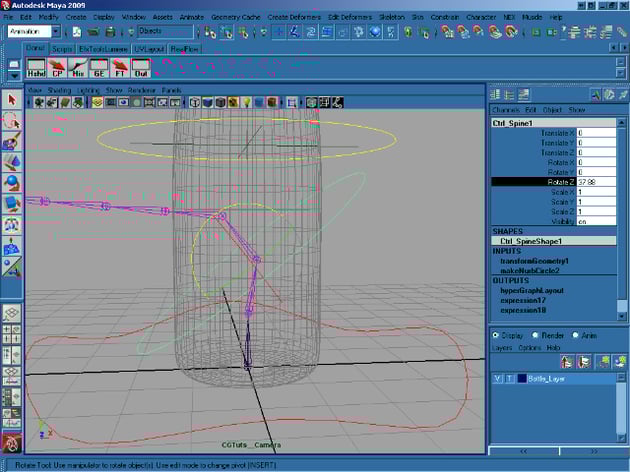
Task: Click the Hte shelf button
Action: [x=77, y=70]
